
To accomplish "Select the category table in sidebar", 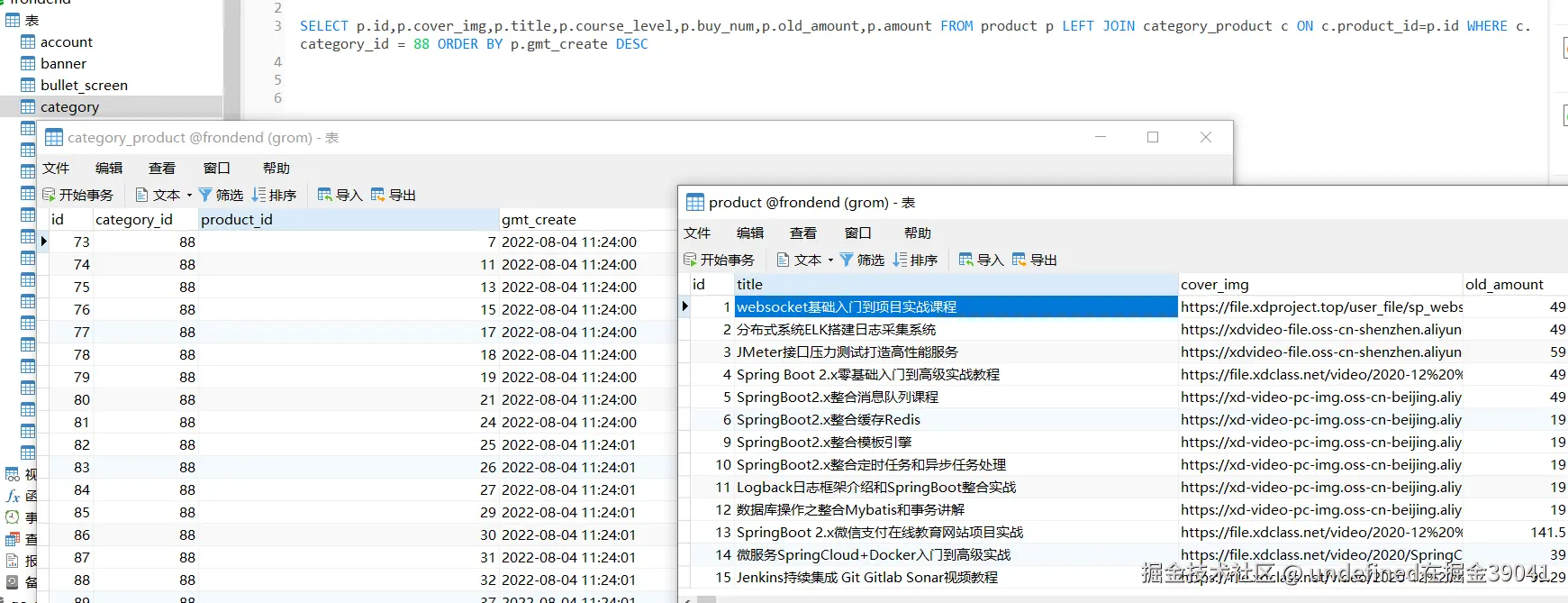I will [x=69, y=107].
